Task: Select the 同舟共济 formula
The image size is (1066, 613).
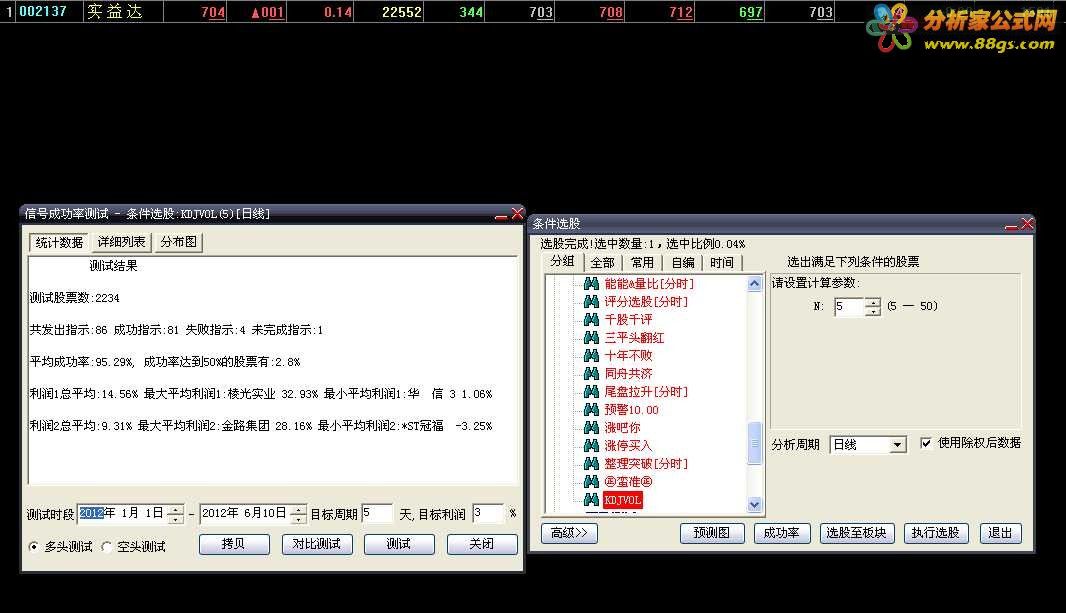Action: (628, 373)
